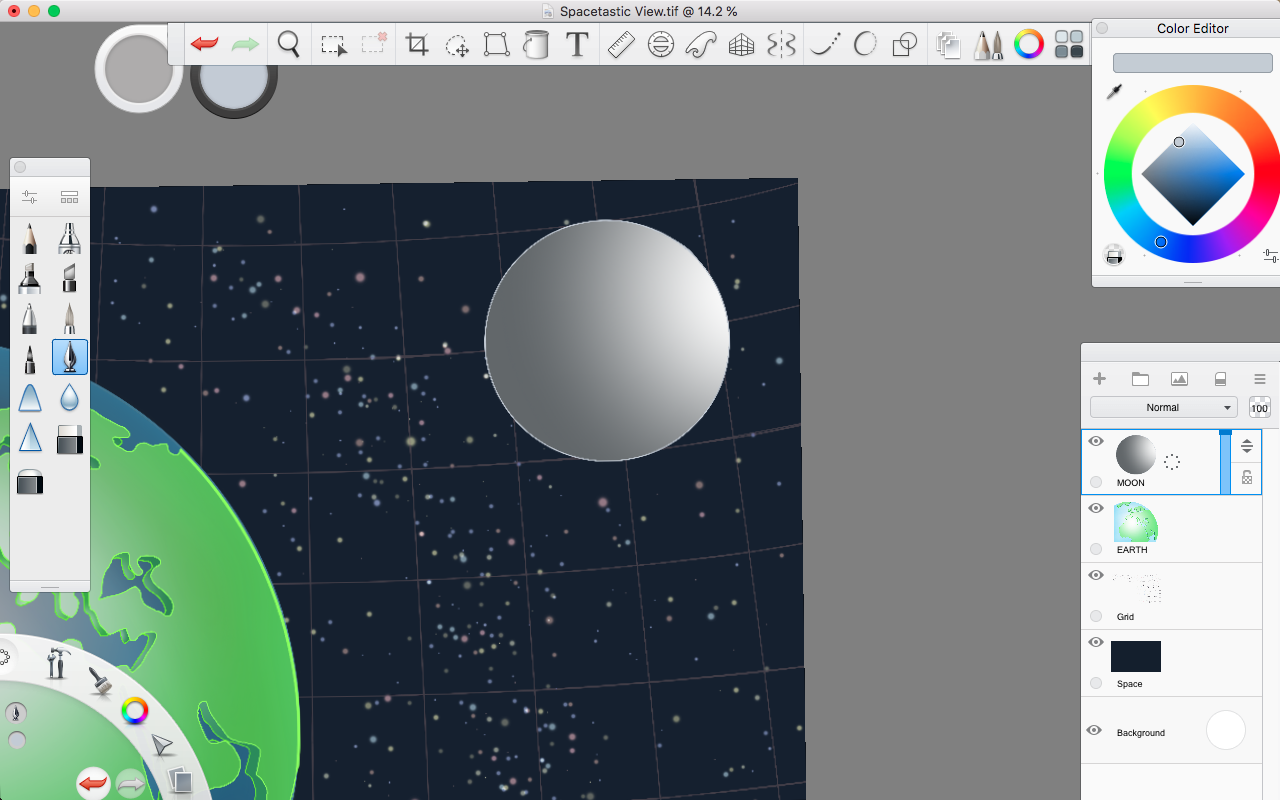Open the Layer Editor menu icon
The height and width of the screenshot is (800, 1280).
point(1260,379)
